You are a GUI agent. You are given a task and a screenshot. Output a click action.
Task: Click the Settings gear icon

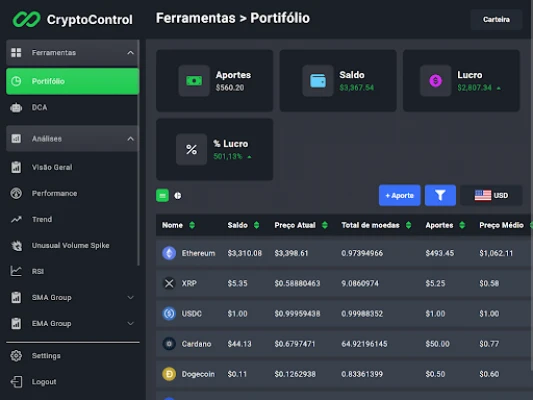16,356
